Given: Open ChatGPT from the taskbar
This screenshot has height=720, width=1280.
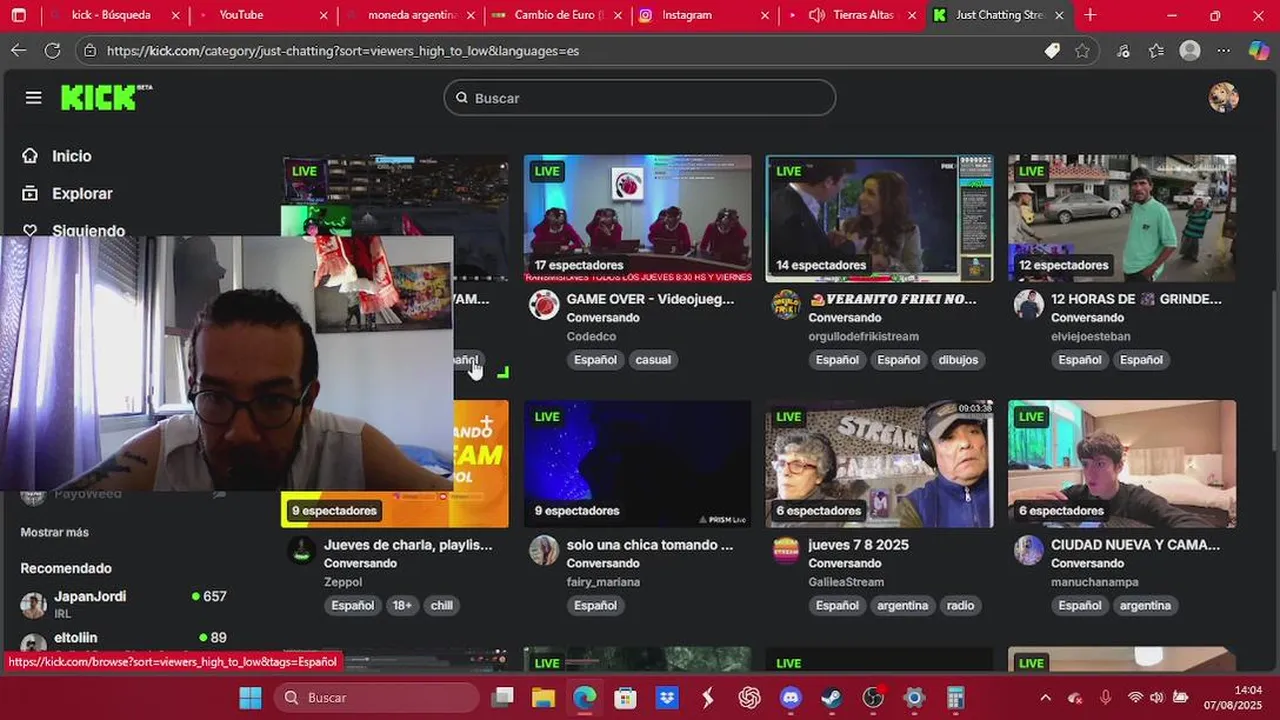Looking at the screenshot, I should pos(749,697).
